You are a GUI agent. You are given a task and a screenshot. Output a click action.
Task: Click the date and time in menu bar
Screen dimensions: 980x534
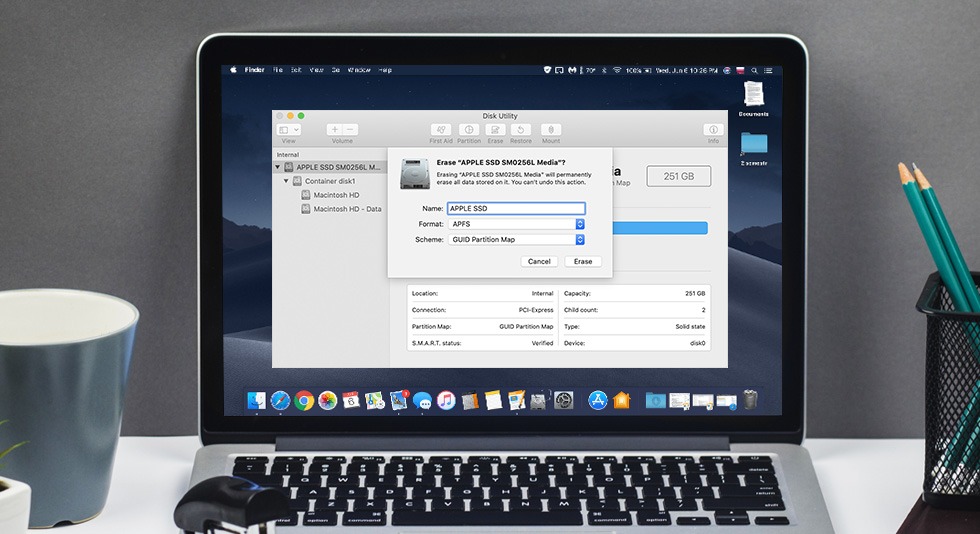tap(686, 71)
